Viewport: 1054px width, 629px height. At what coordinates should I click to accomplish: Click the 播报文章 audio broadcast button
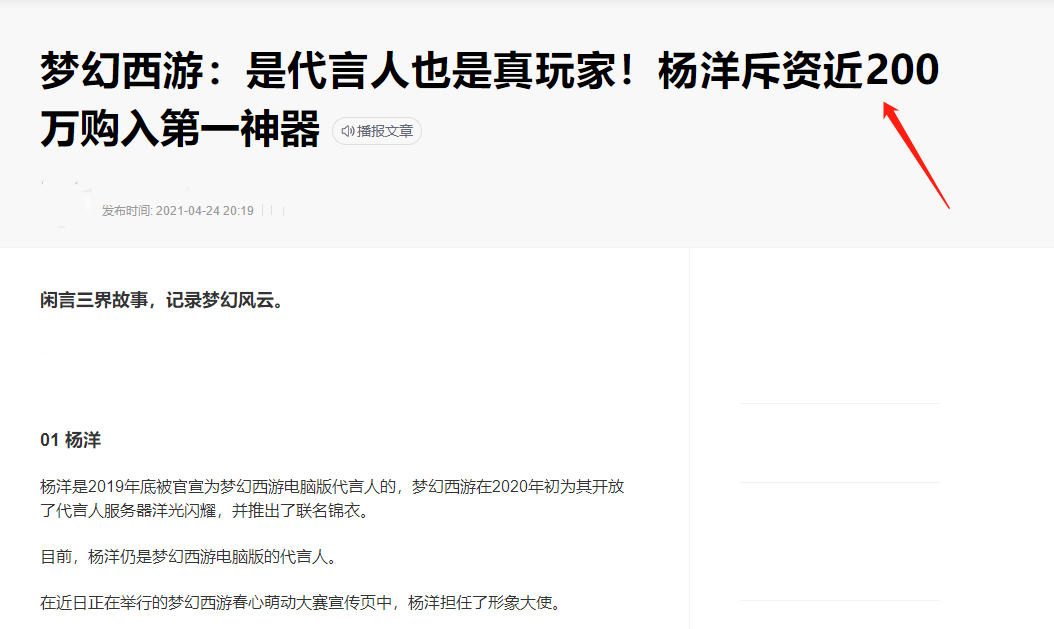[376, 131]
